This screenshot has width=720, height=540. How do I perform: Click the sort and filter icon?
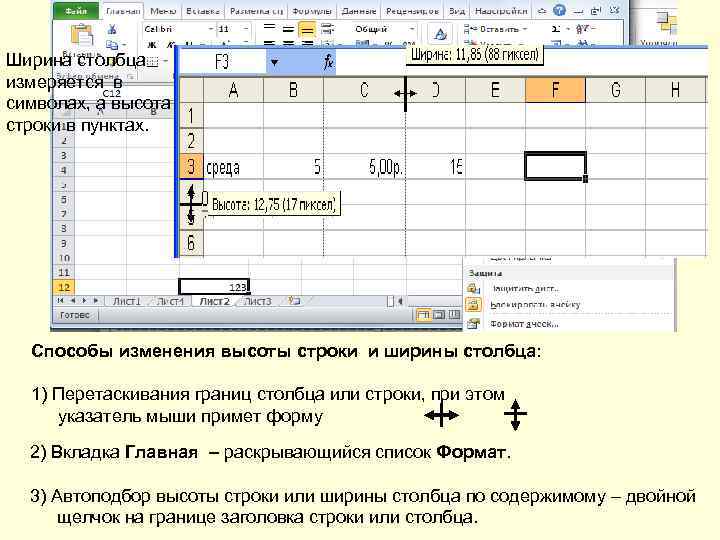583,29
